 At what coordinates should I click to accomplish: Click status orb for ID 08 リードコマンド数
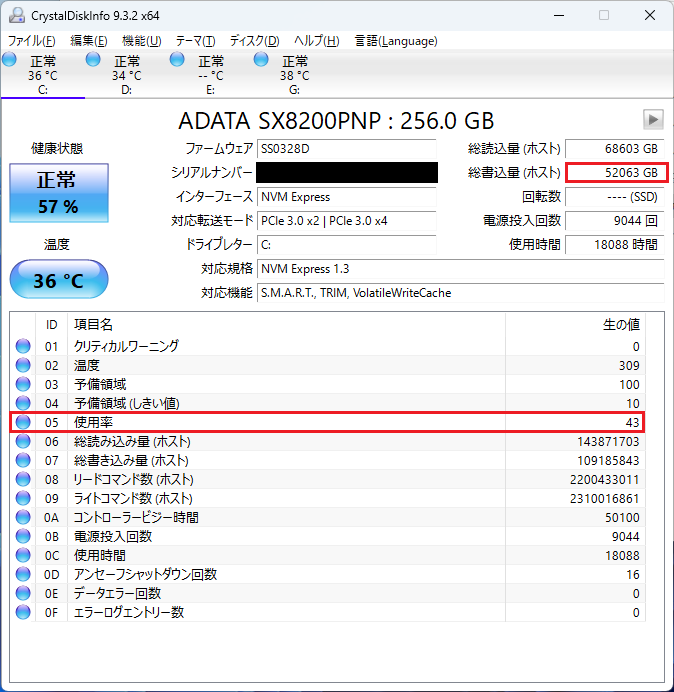(x=23, y=479)
